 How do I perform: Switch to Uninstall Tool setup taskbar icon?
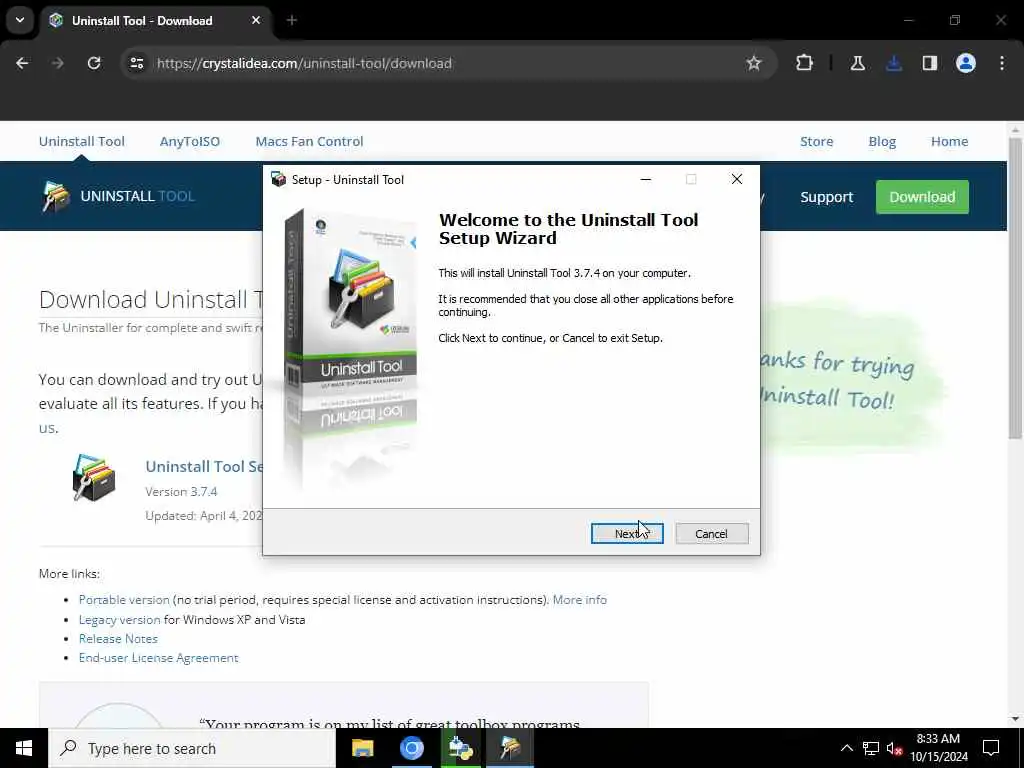pos(510,748)
